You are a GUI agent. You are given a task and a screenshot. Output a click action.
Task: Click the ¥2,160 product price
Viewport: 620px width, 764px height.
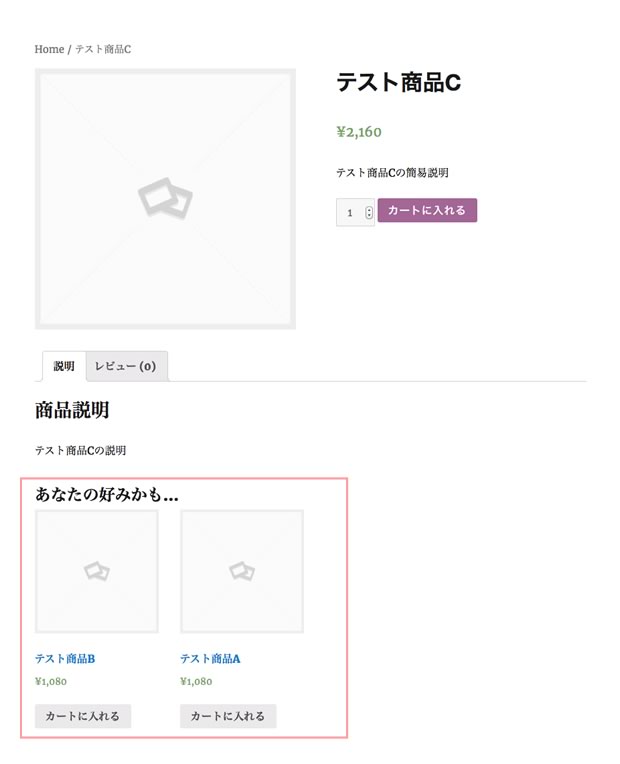point(359,132)
